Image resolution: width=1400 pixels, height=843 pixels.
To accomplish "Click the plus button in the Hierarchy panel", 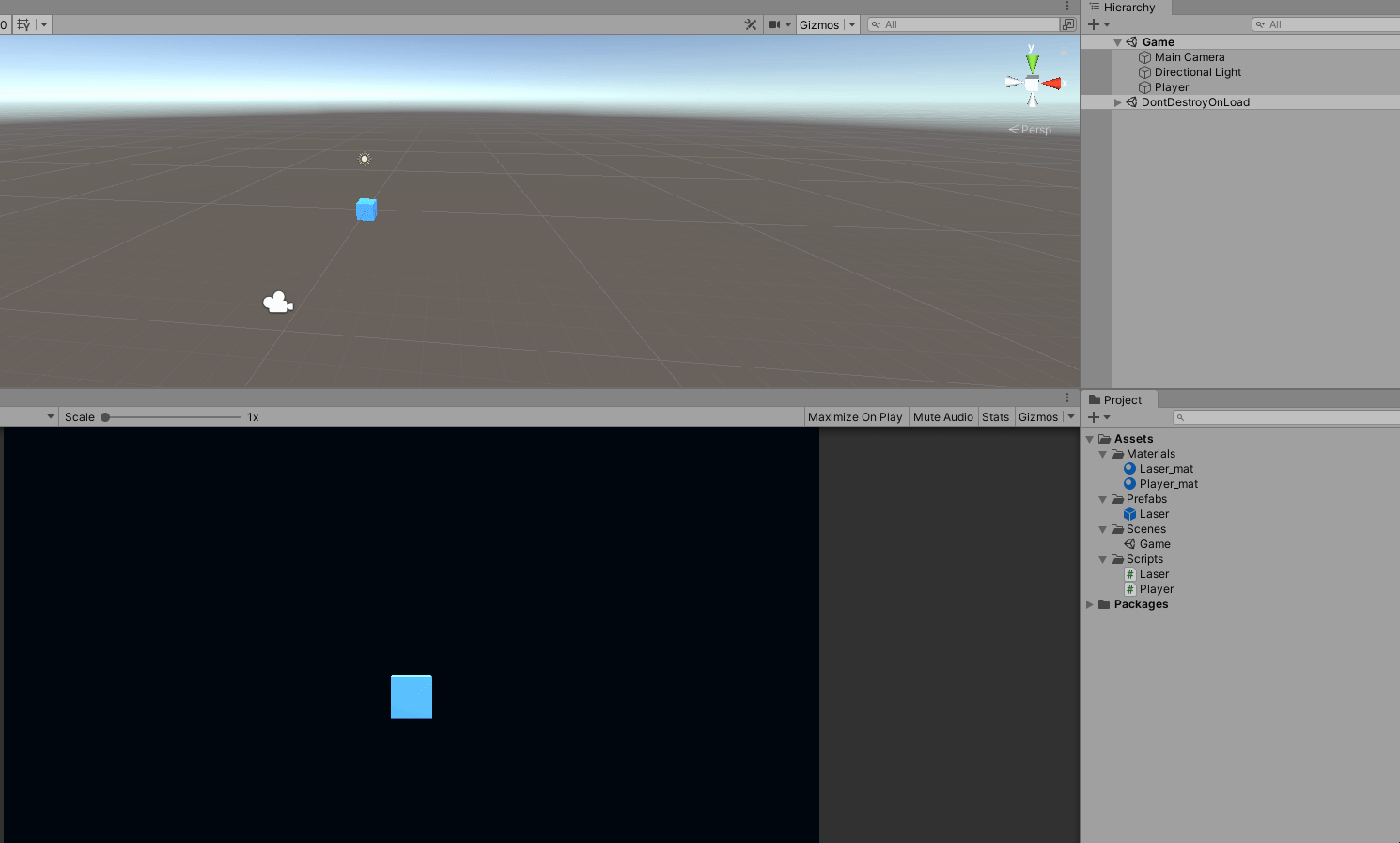I will click(1092, 23).
